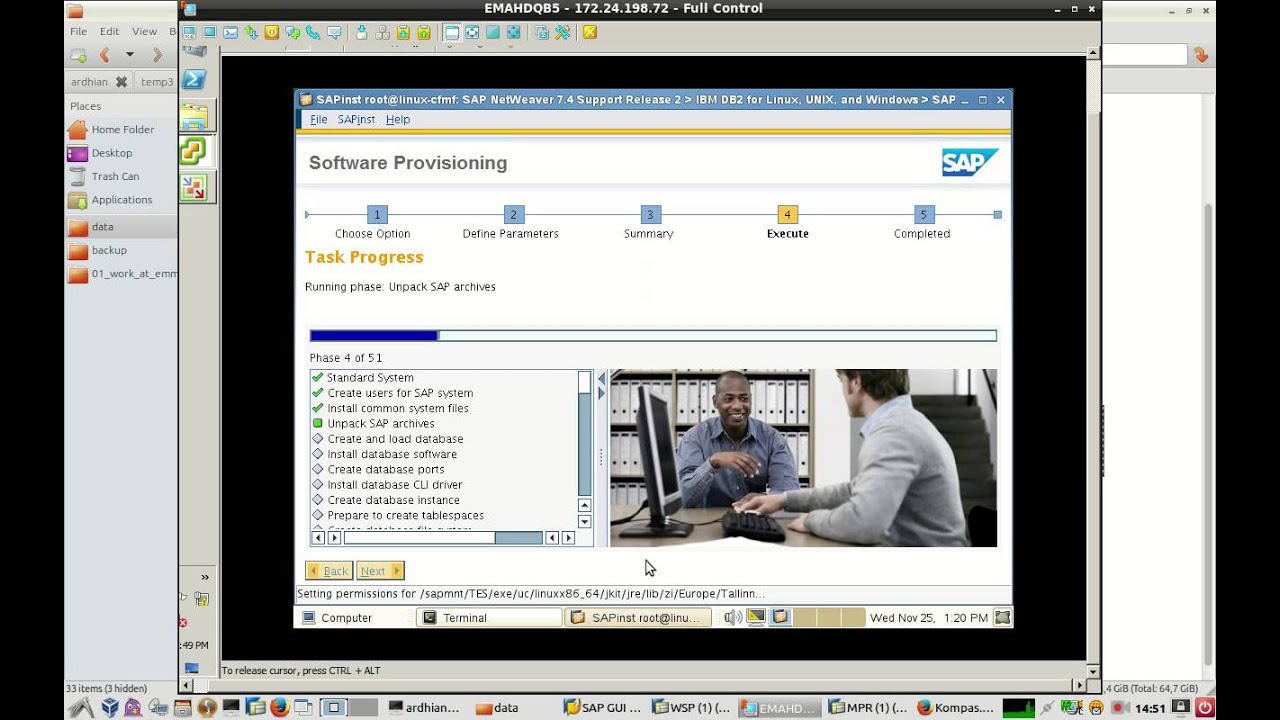Open the chat bubbles icon in the remote toolbar

(x=292, y=32)
